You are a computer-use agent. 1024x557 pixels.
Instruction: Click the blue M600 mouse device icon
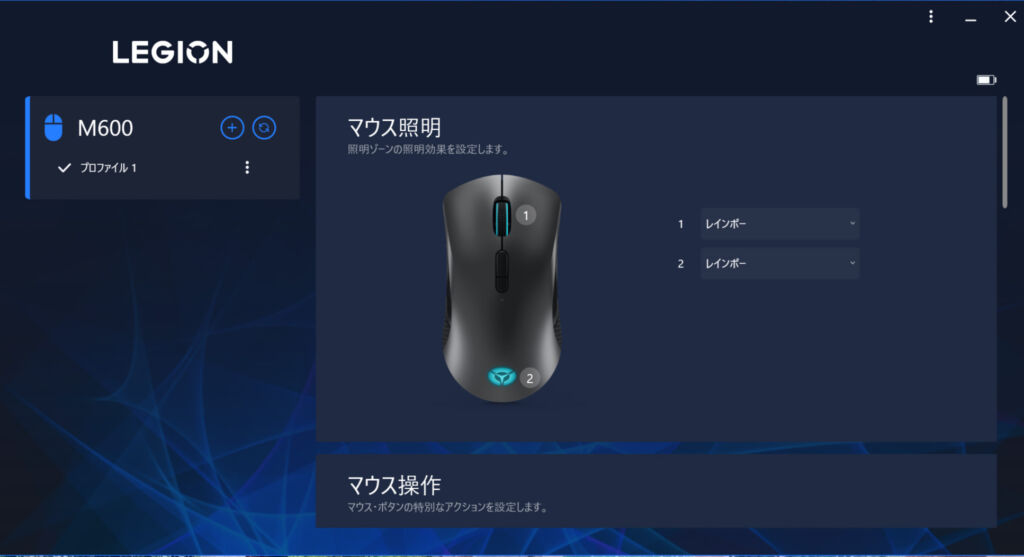(54, 127)
